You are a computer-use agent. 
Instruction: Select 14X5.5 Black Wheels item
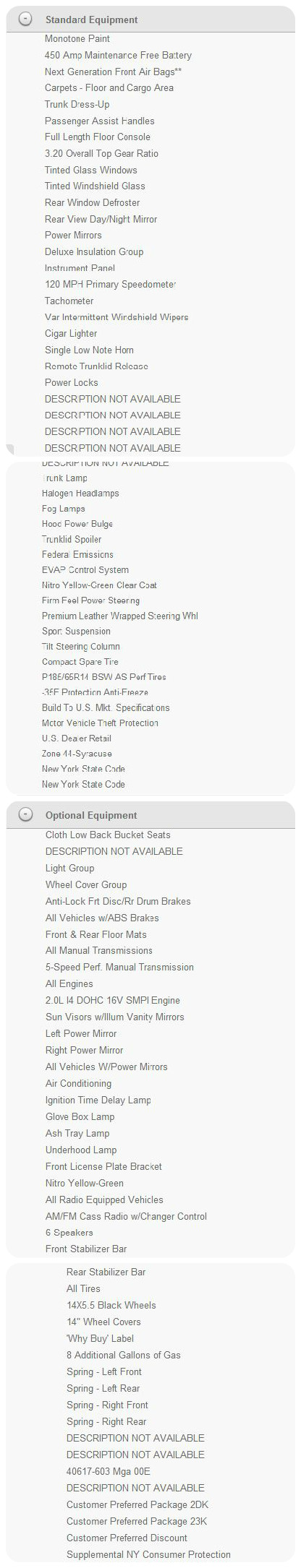coord(111,1306)
